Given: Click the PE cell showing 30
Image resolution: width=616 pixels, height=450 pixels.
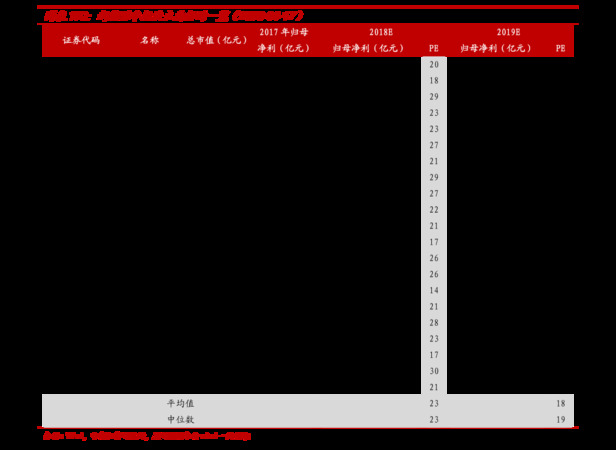Looking at the screenshot, I should pos(434,371).
